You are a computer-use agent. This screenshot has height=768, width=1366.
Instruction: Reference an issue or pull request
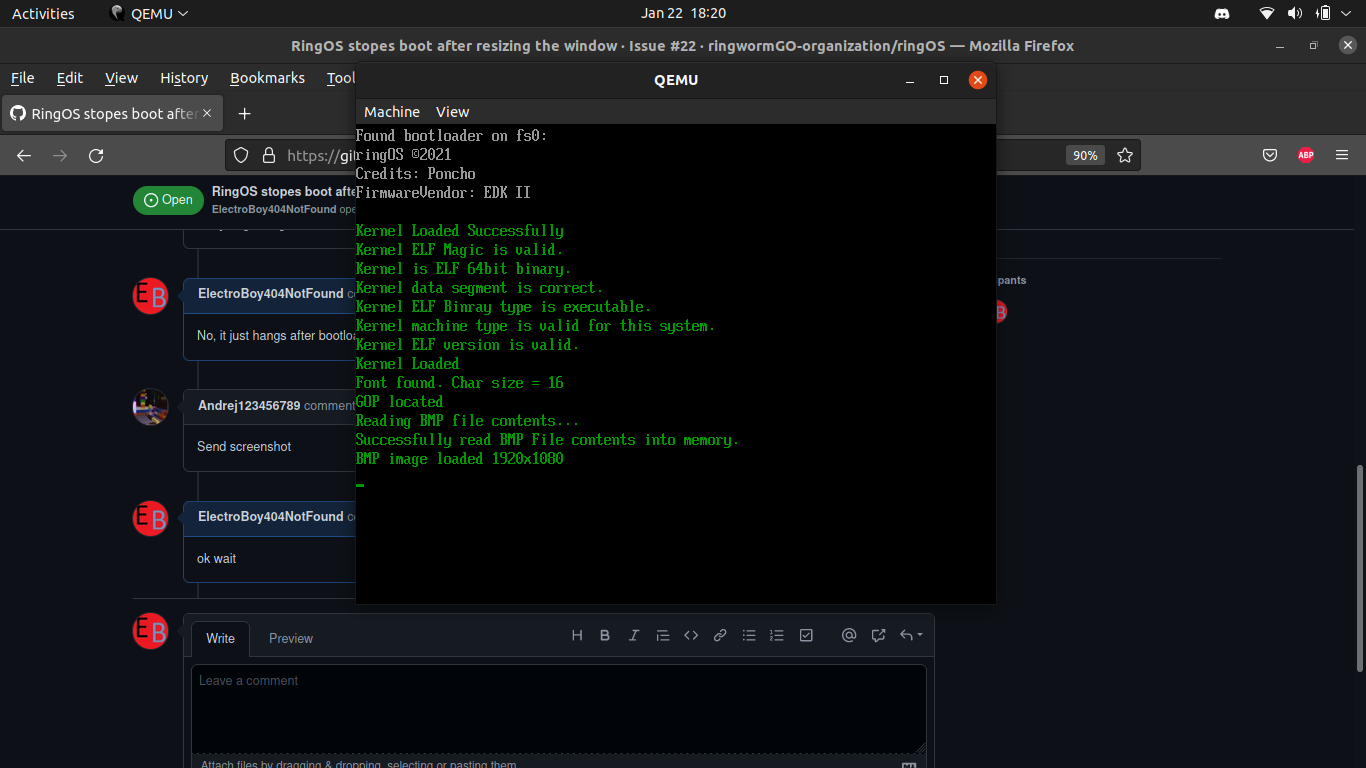tap(879, 635)
